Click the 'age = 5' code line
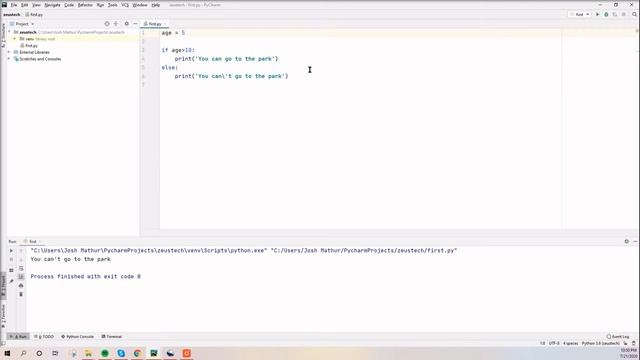The width and height of the screenshot is (640, 360). (173, 33)
